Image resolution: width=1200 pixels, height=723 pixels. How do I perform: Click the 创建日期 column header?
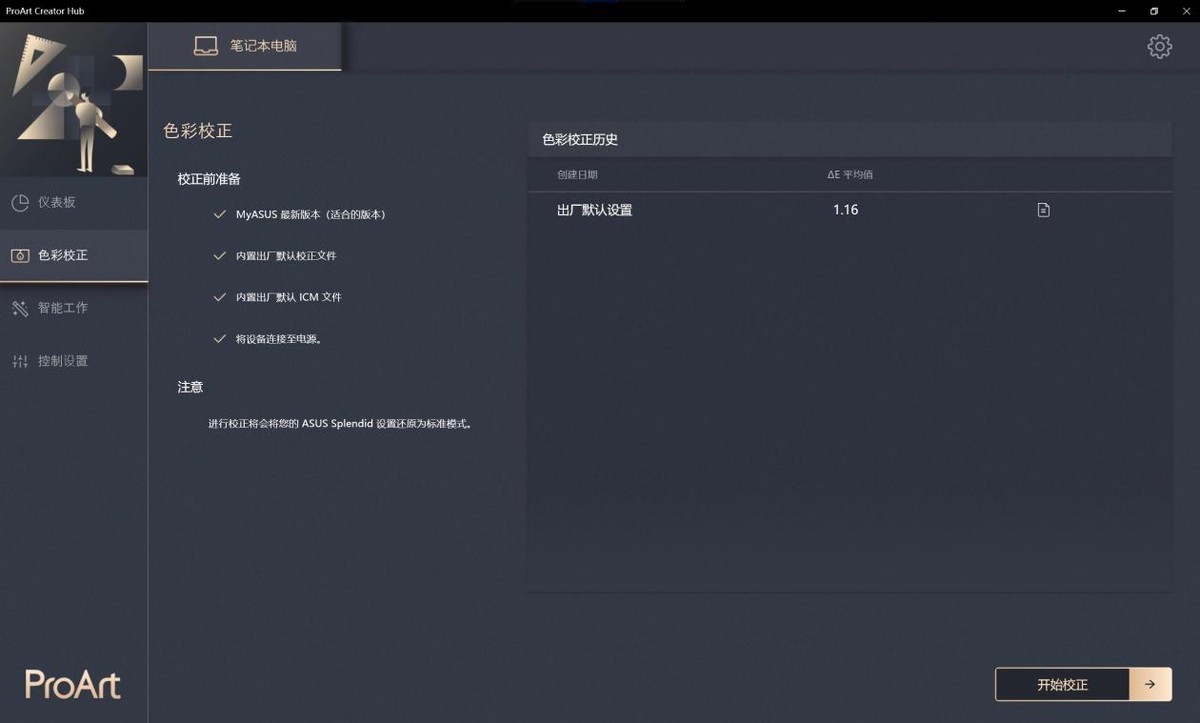click(577, 175)
